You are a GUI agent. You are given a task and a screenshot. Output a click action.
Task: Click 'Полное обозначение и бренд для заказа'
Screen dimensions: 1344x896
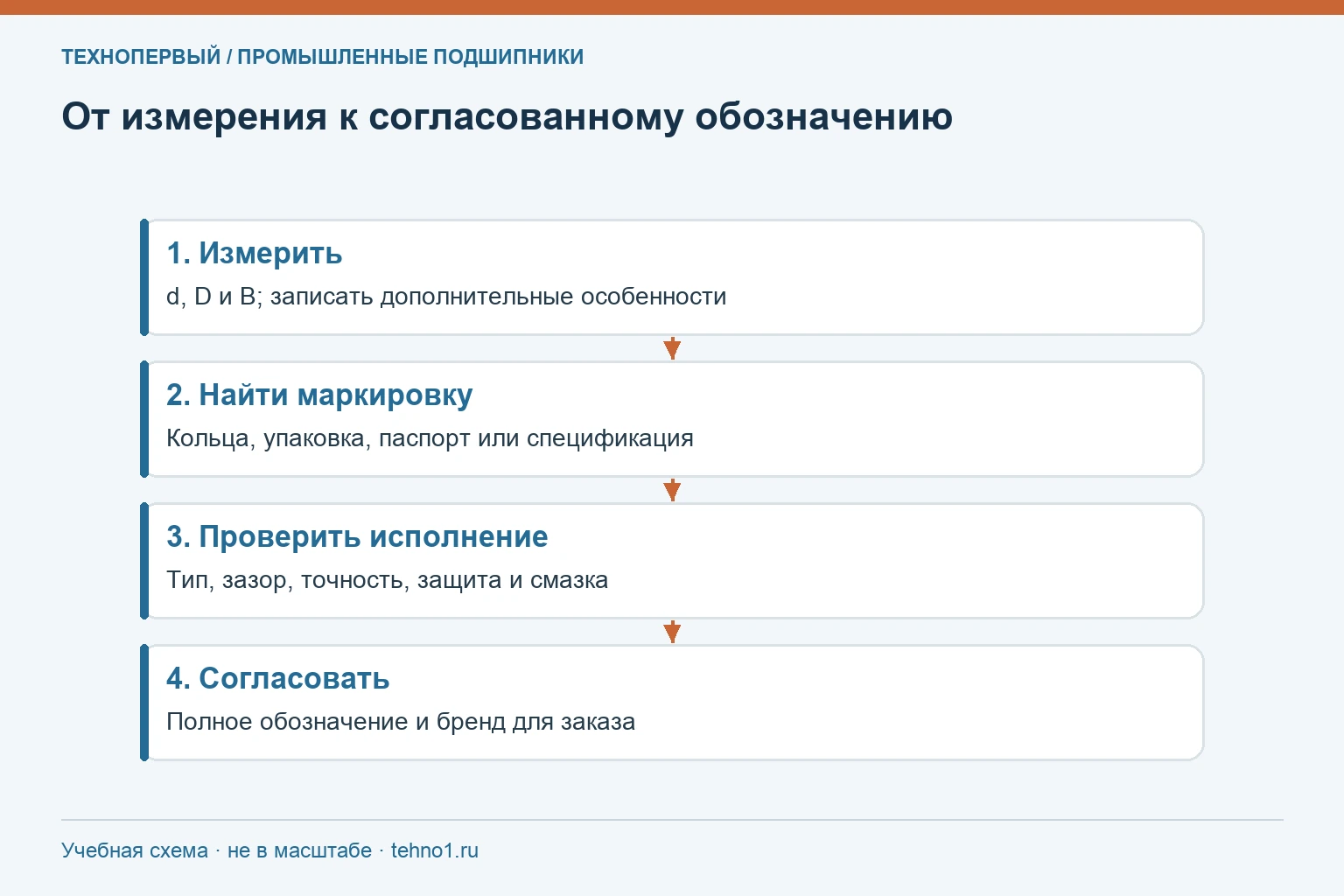click(x=401, y=722)
